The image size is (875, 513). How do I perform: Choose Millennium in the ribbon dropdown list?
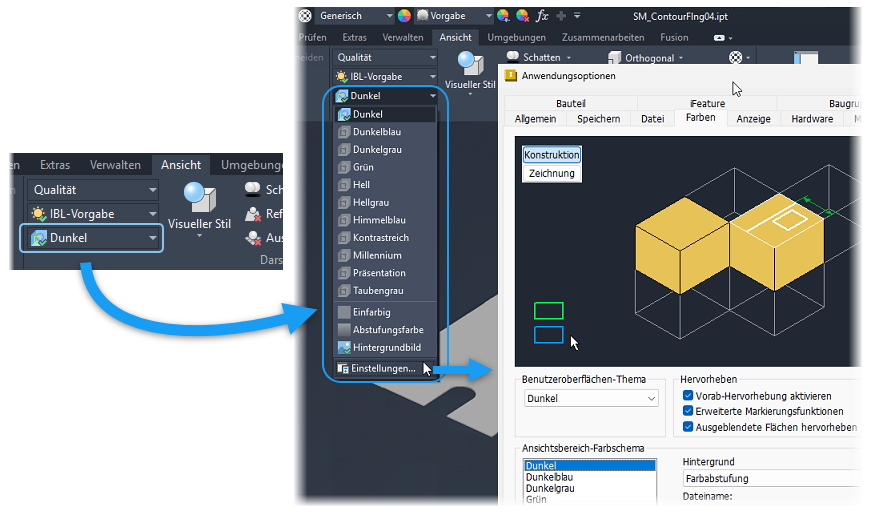pos(385,256)
